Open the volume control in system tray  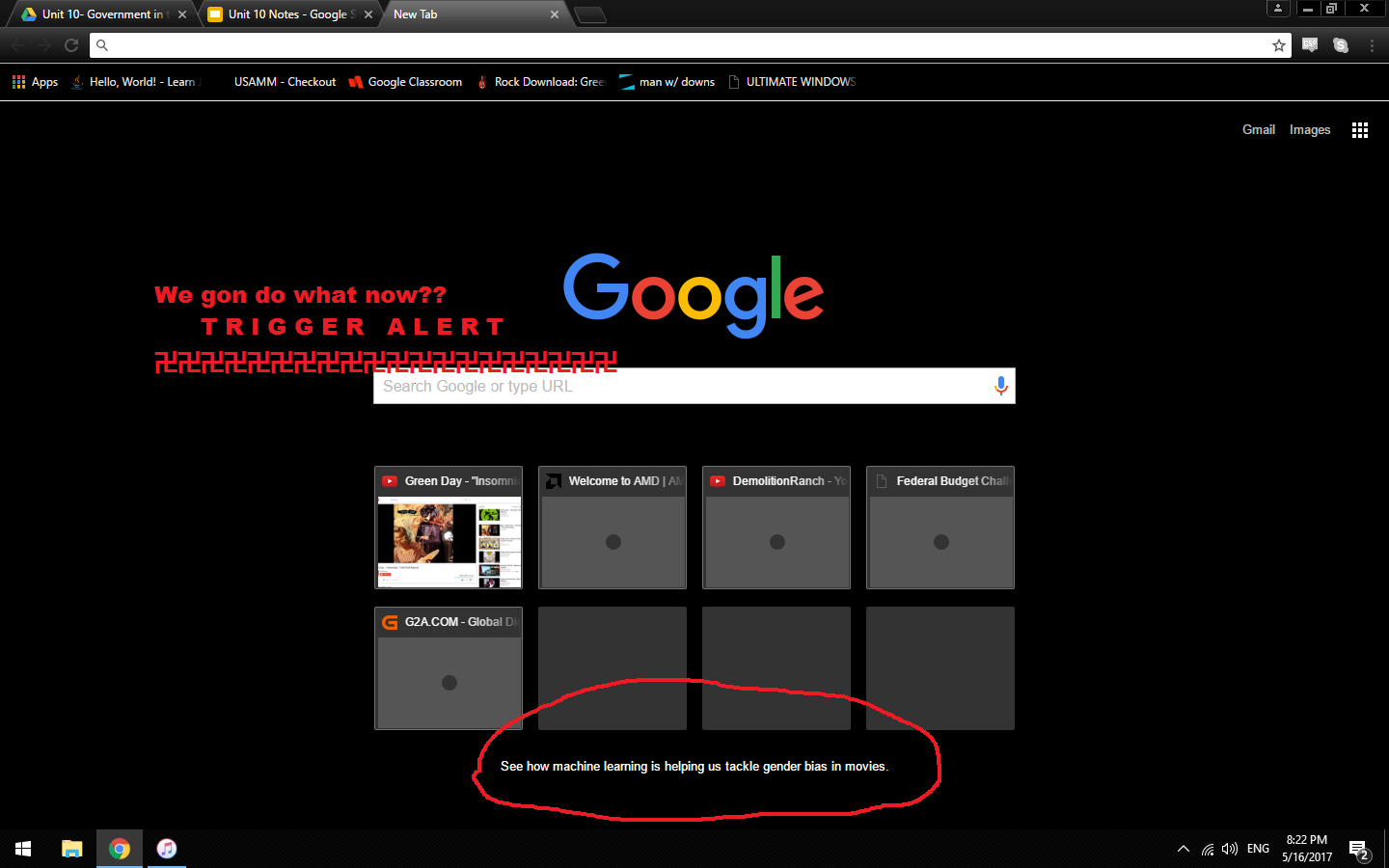pos(1230,849)
